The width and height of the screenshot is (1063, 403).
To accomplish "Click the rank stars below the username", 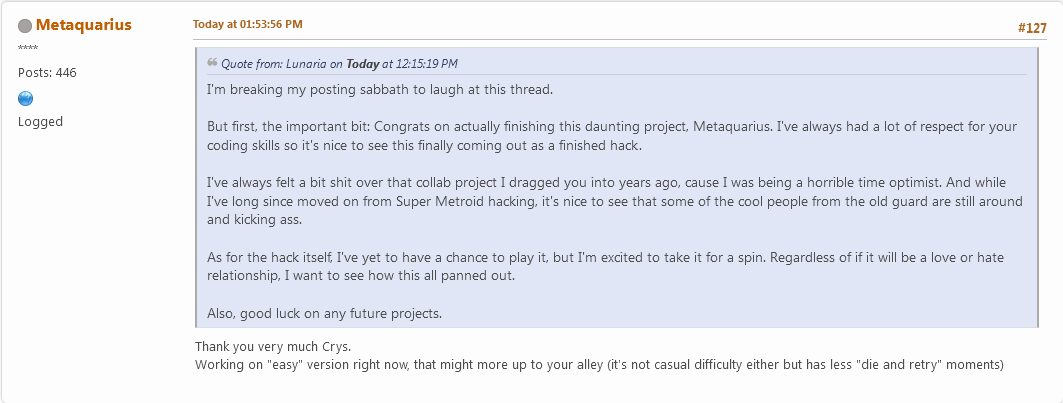I will tap(28, 49).
